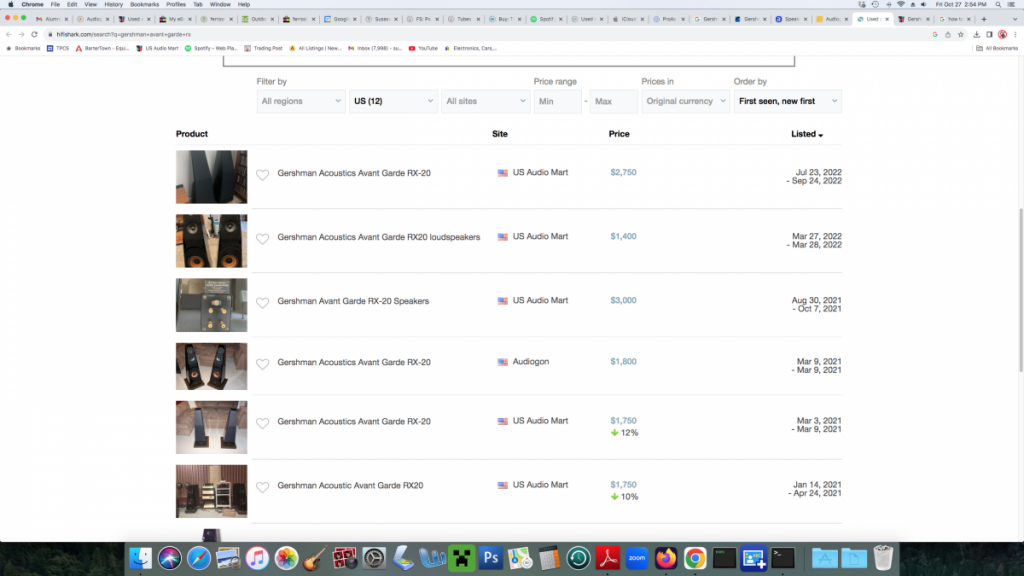Open the Chrome tab list chevron
The width and height of the screenshot is (1024, 576).
click(x=1014, y=19)
